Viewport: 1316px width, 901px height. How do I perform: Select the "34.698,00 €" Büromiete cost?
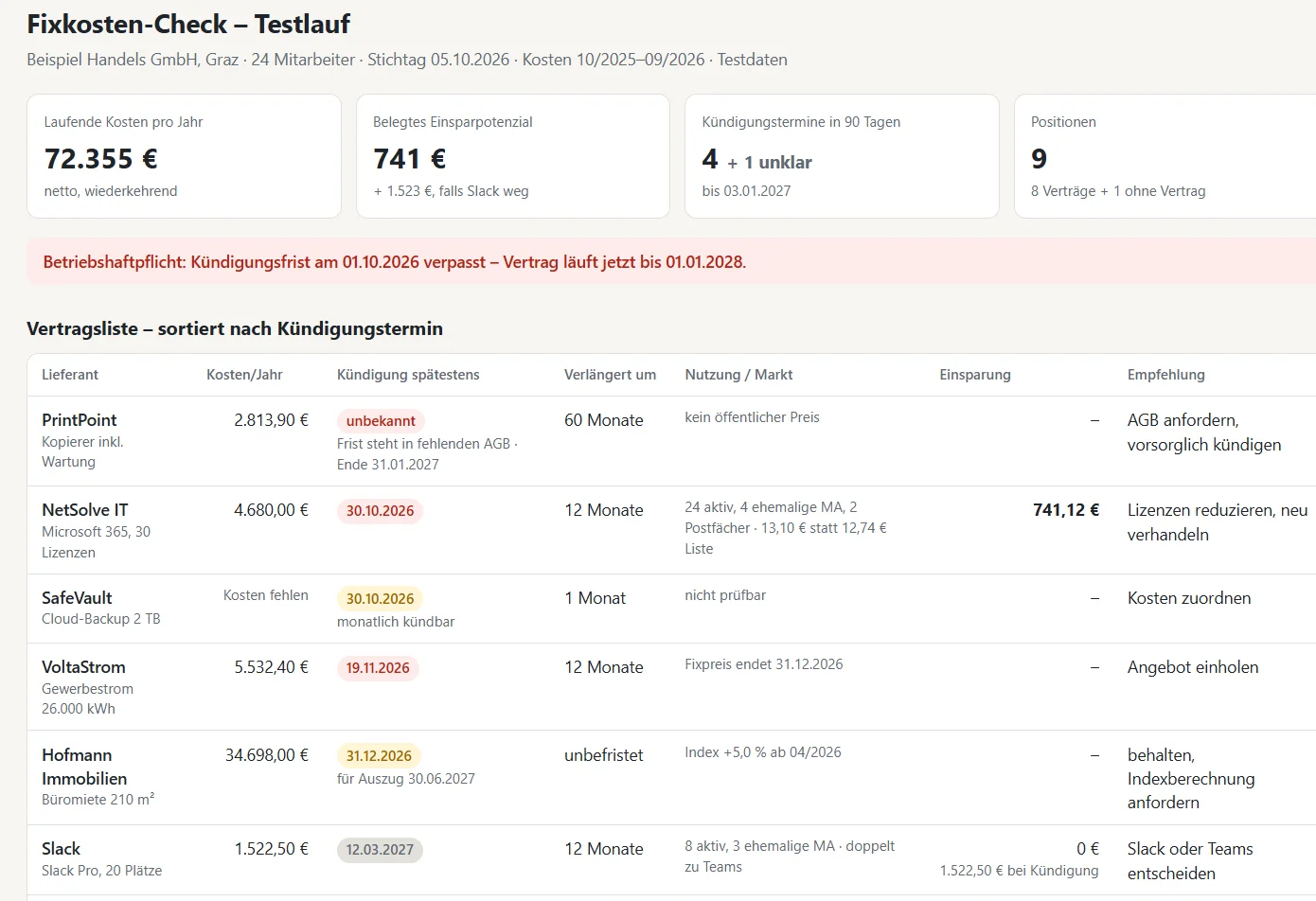pyautogui.click(x=266, y=755)
